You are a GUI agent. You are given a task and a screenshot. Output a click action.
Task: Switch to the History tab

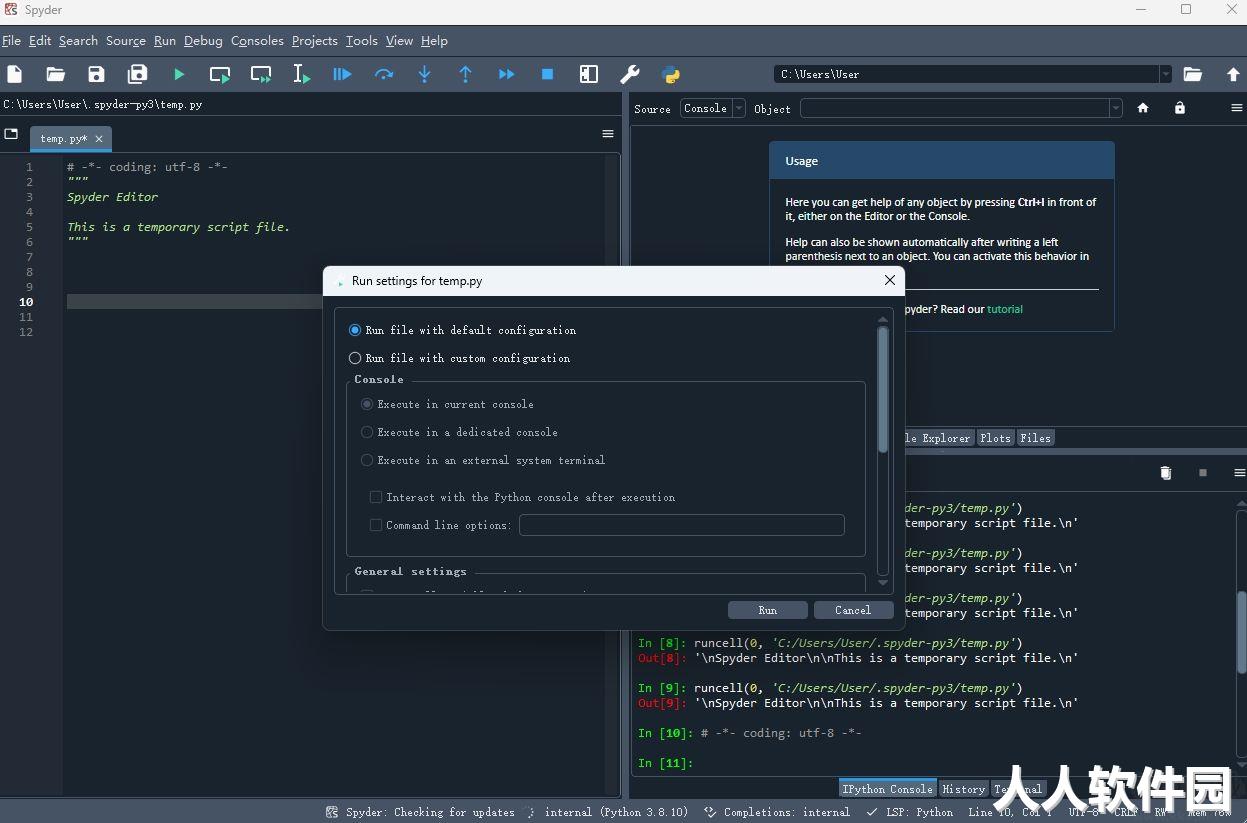(x=964, y=789)
